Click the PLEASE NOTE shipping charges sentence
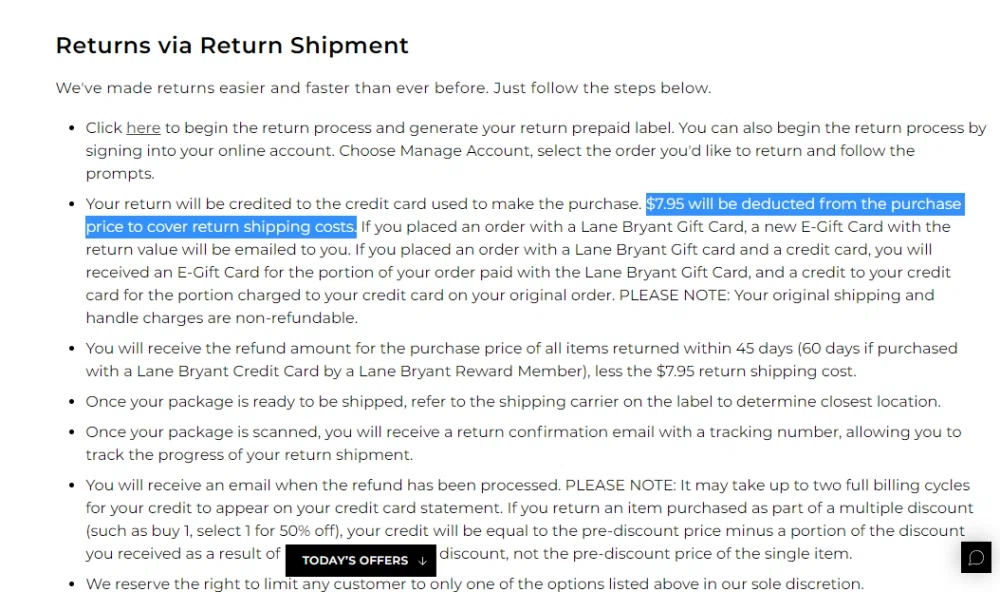The width and height of the screenshot is (1000, 592). pos(780,295)
